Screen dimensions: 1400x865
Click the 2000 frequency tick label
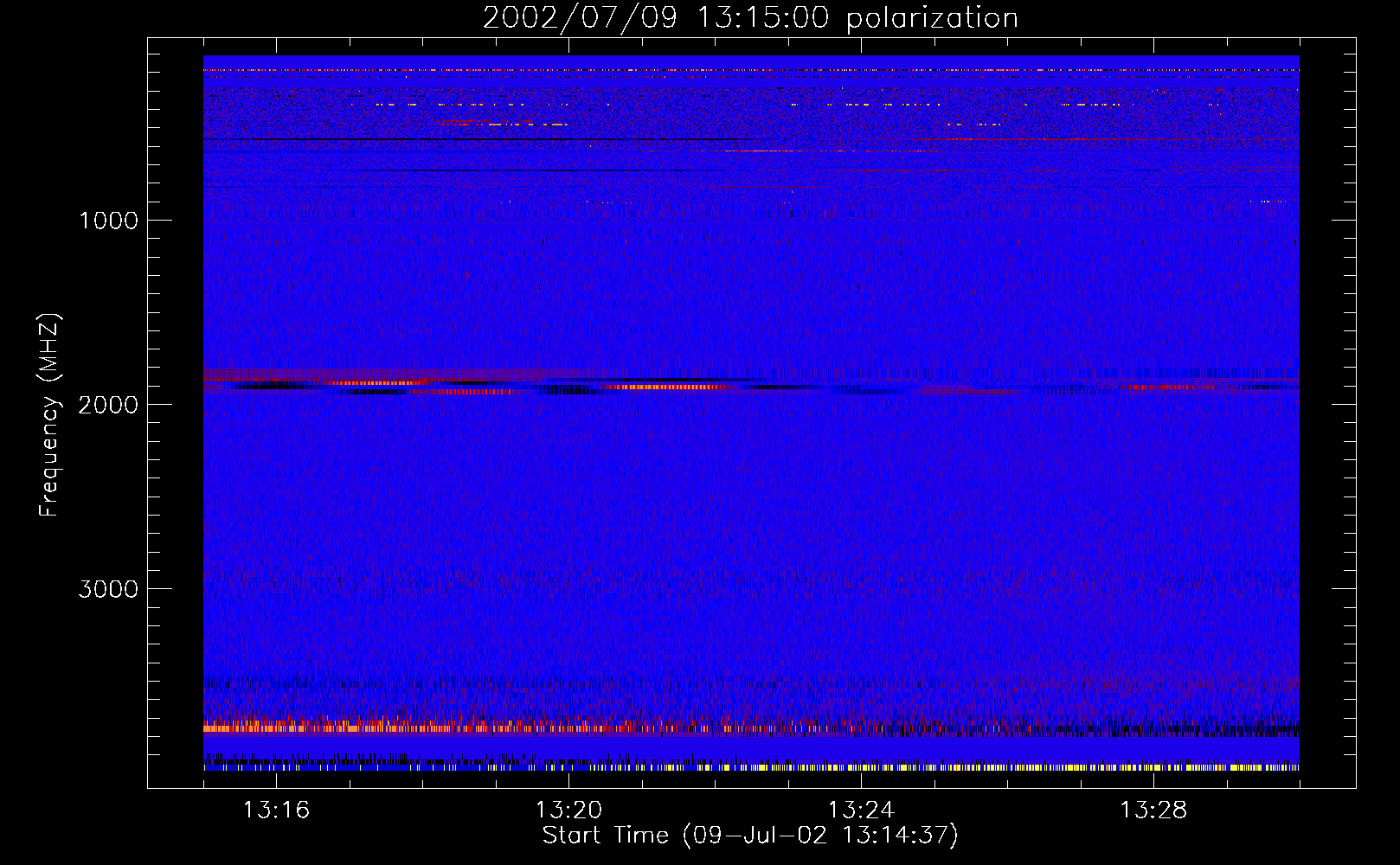click(108, 405)
